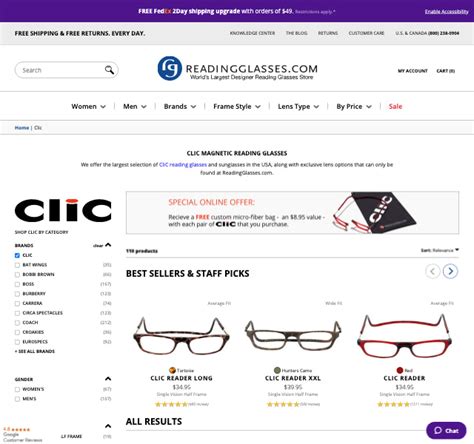This screenshot has width=474, height=444.
Task: Open the Sort by Relevance dropdown
Action: coord(440,250)
